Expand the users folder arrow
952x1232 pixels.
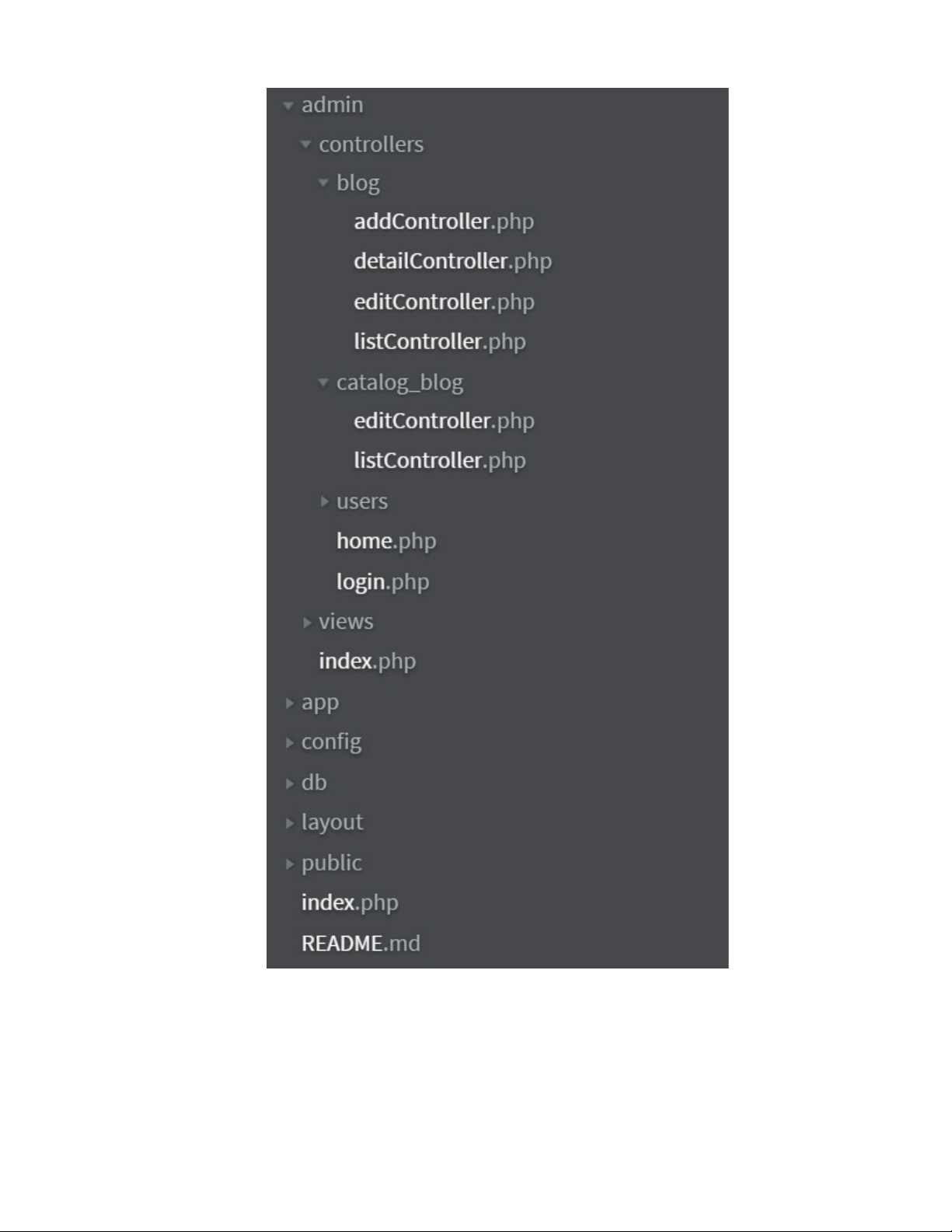(324, 502)
